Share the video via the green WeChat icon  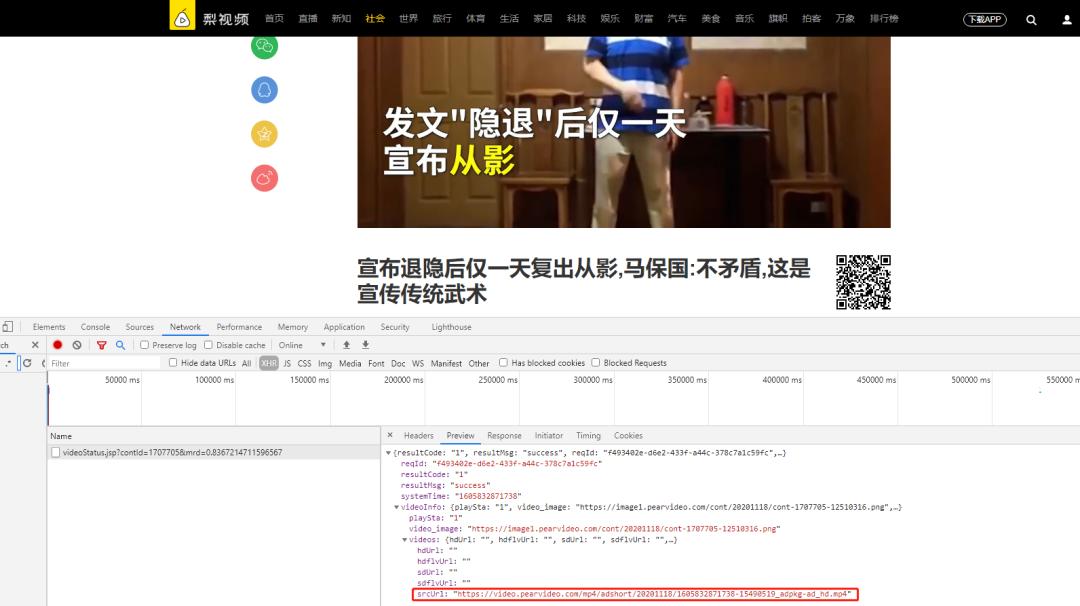(264, 46)
